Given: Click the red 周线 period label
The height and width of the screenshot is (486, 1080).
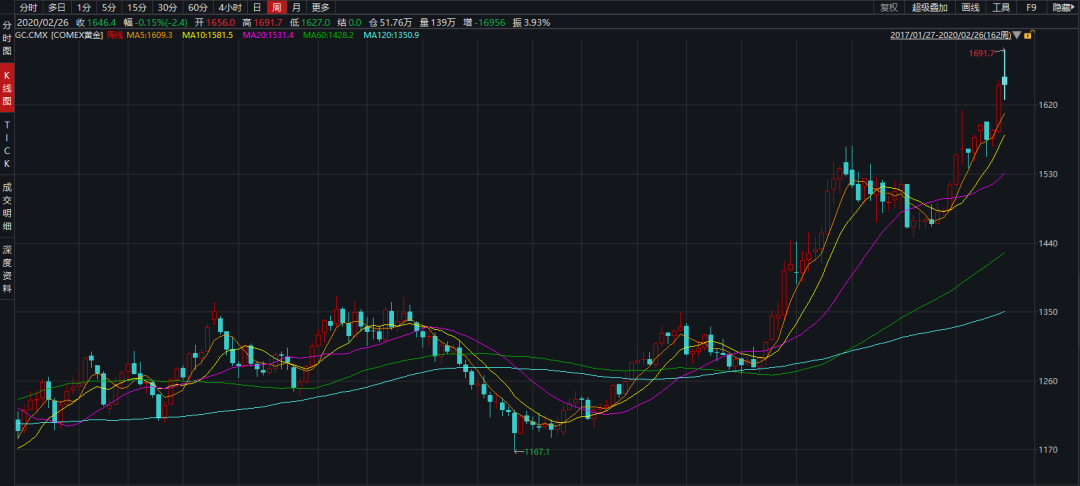Looking at the screenshot, I should (x=115, y=34).
